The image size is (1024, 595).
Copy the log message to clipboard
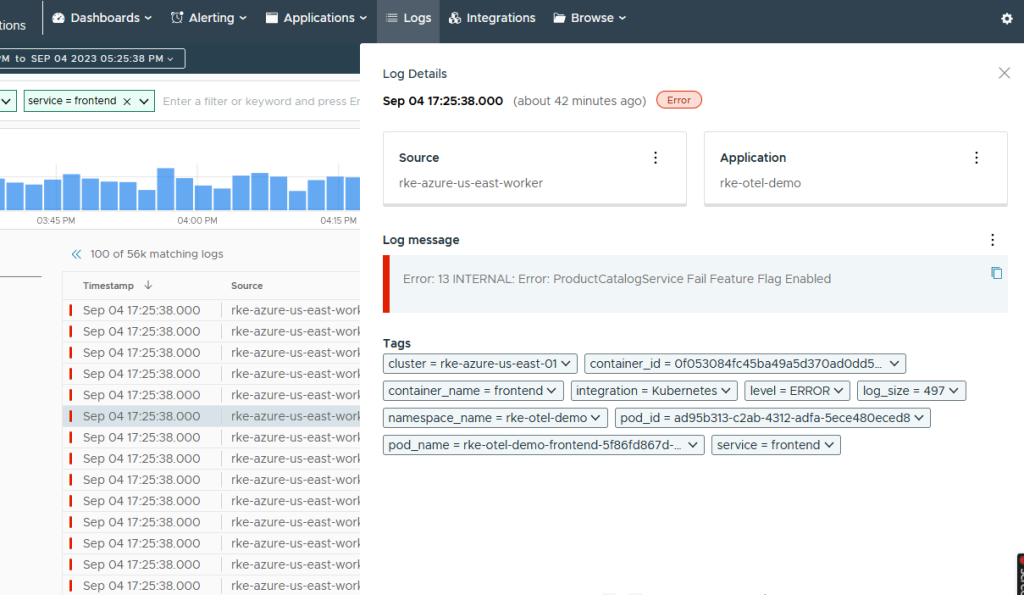(x=996, y=273)
